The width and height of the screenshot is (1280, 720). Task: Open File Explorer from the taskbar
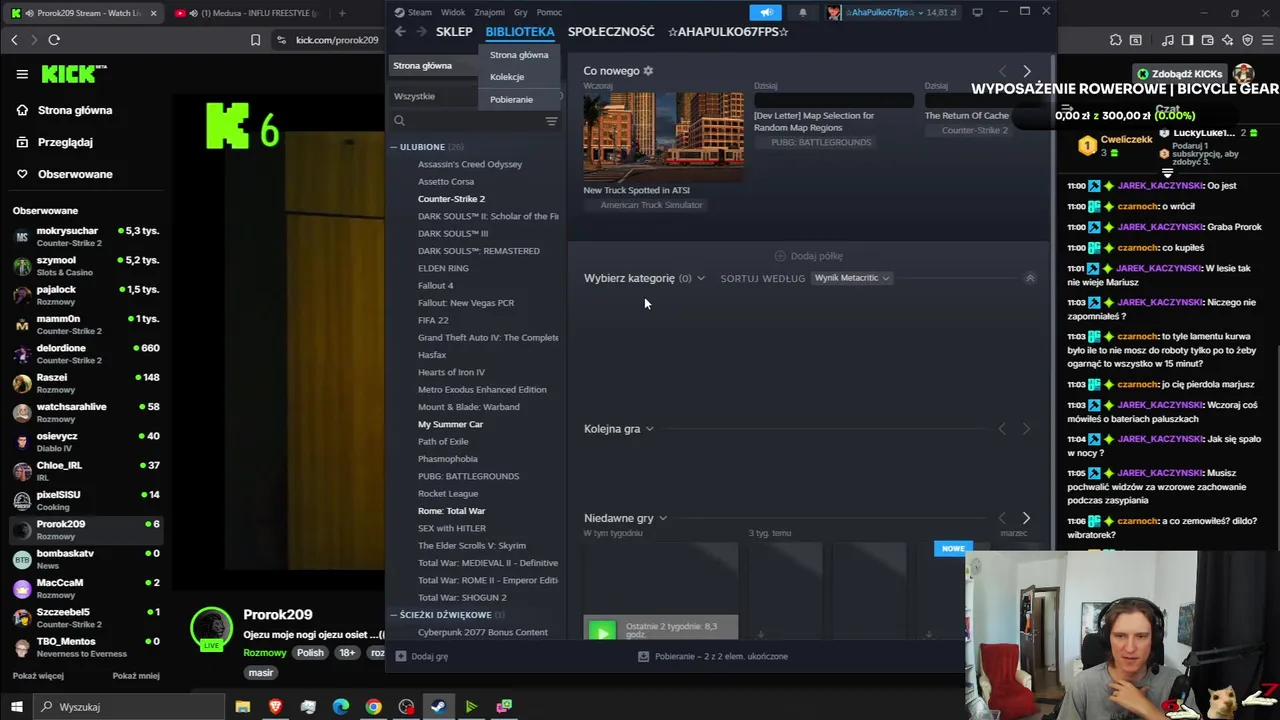[242, 707]
